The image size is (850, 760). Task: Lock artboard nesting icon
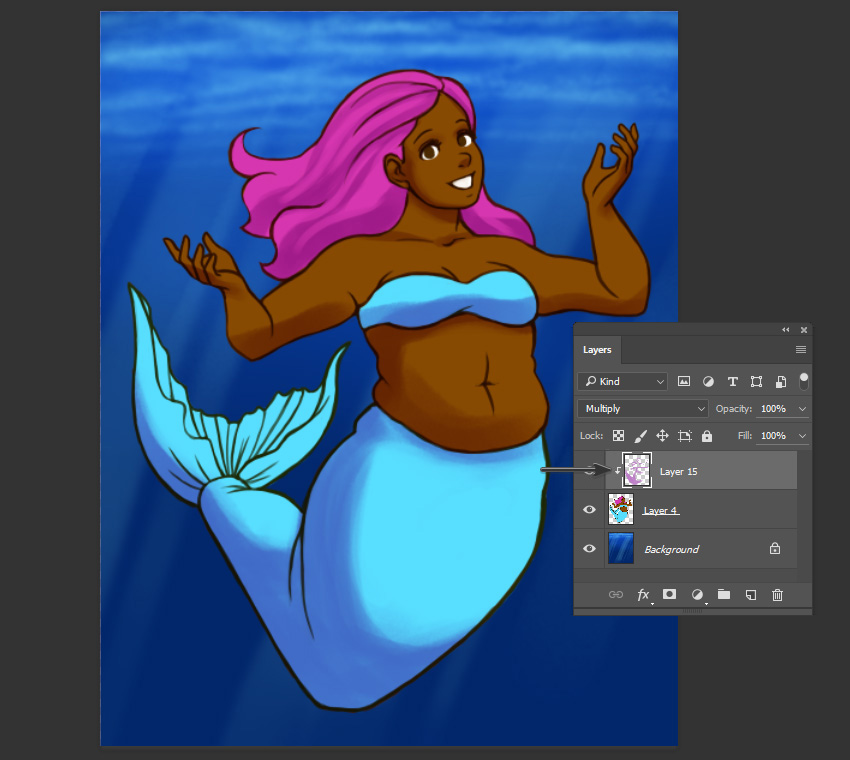[685, 436]
